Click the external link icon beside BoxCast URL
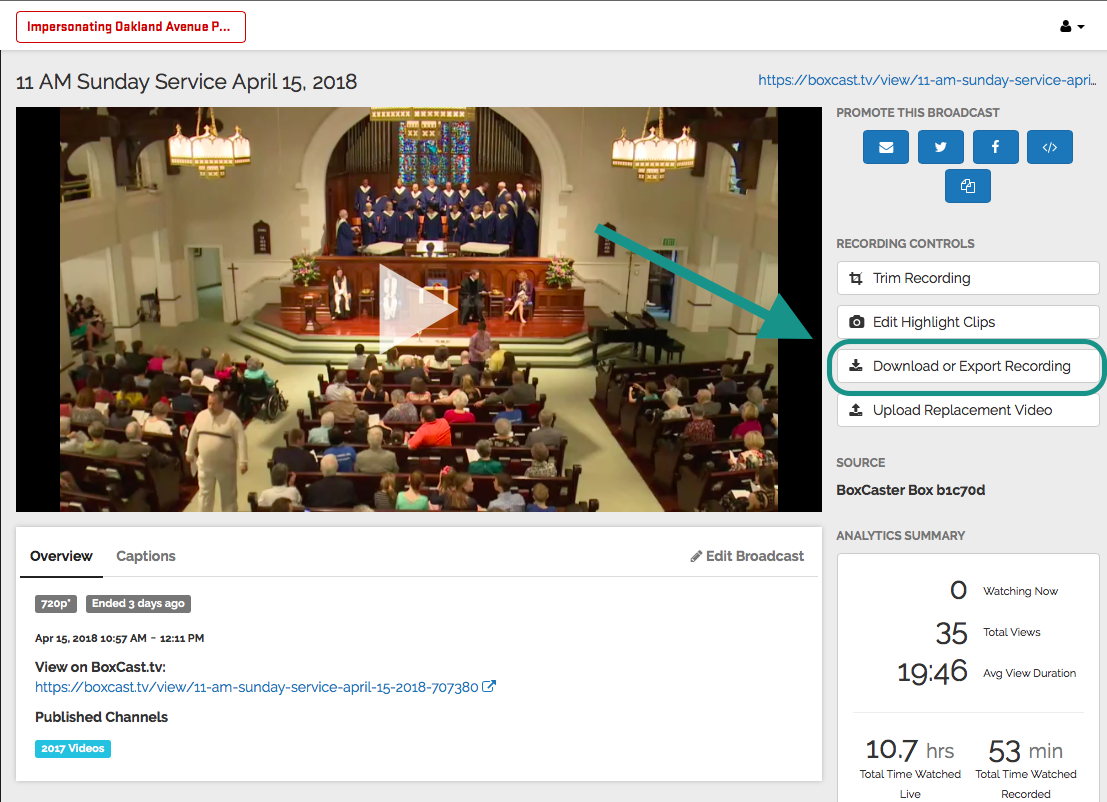 coord(490,687)
